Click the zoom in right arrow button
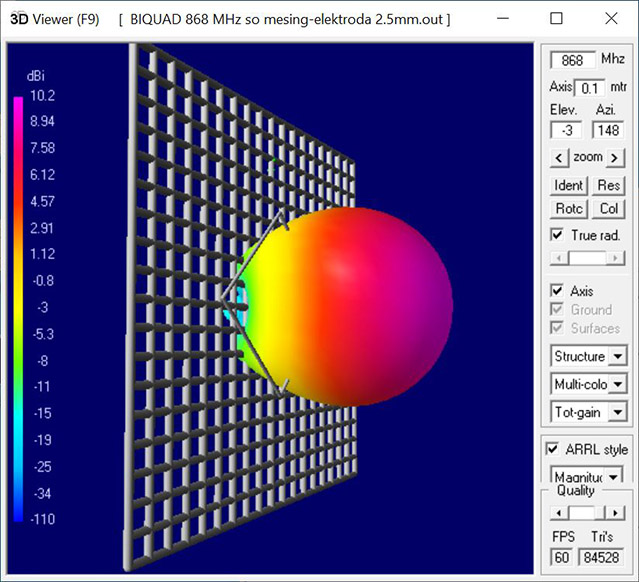The height and width of the screenshot is (582, 639). [615, 157]
